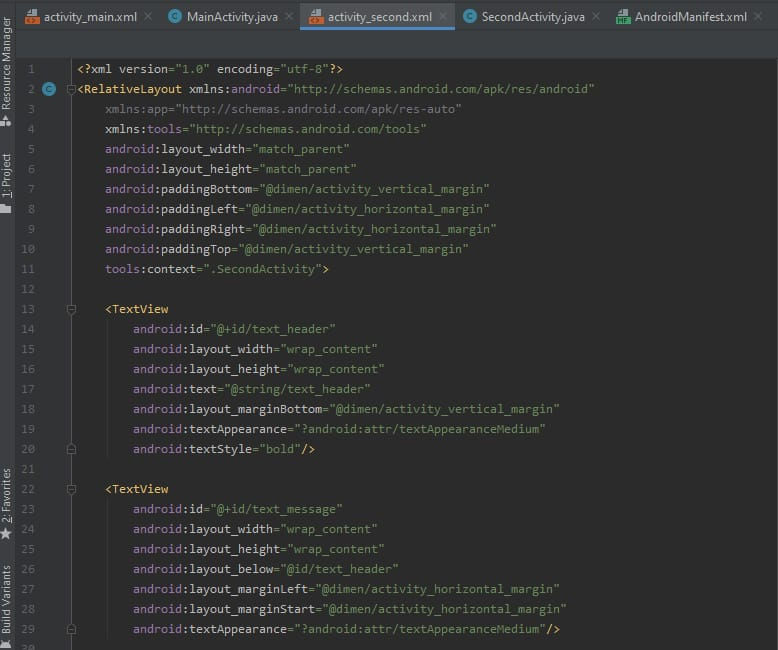Click line number 12 in the gutter

tap(28, 289)
